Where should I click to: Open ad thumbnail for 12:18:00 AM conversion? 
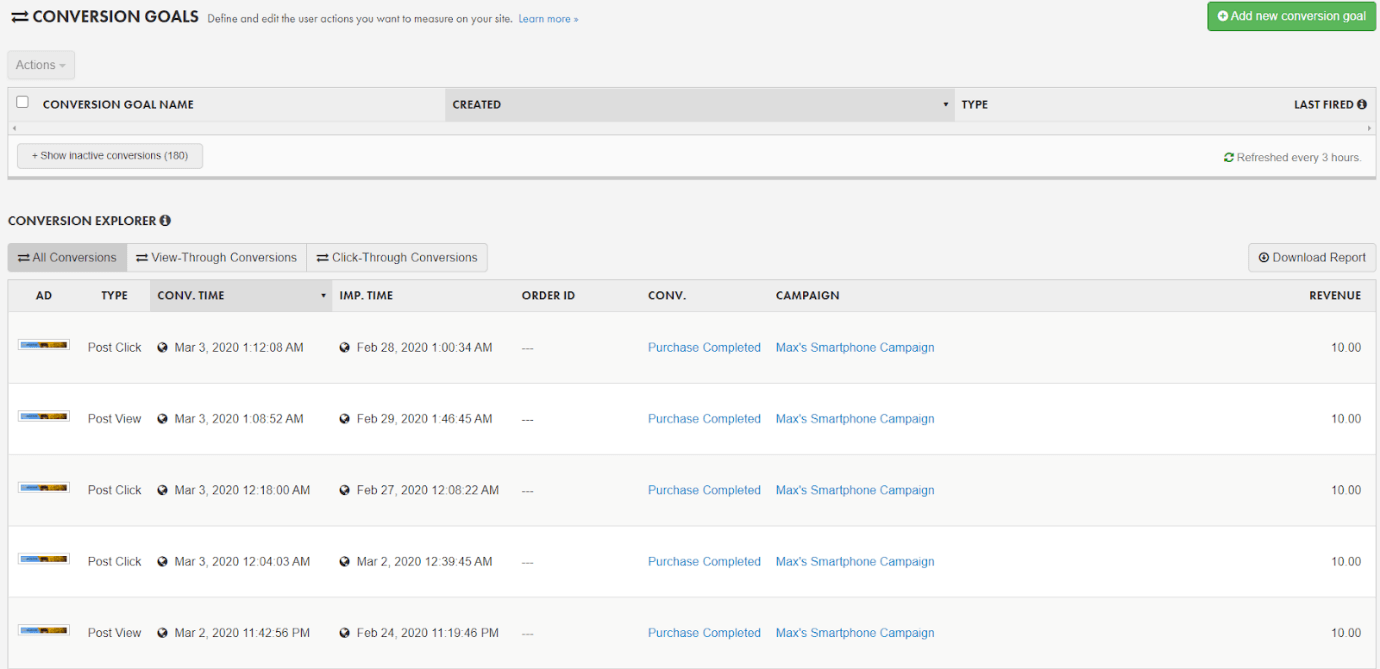(44, 487)
